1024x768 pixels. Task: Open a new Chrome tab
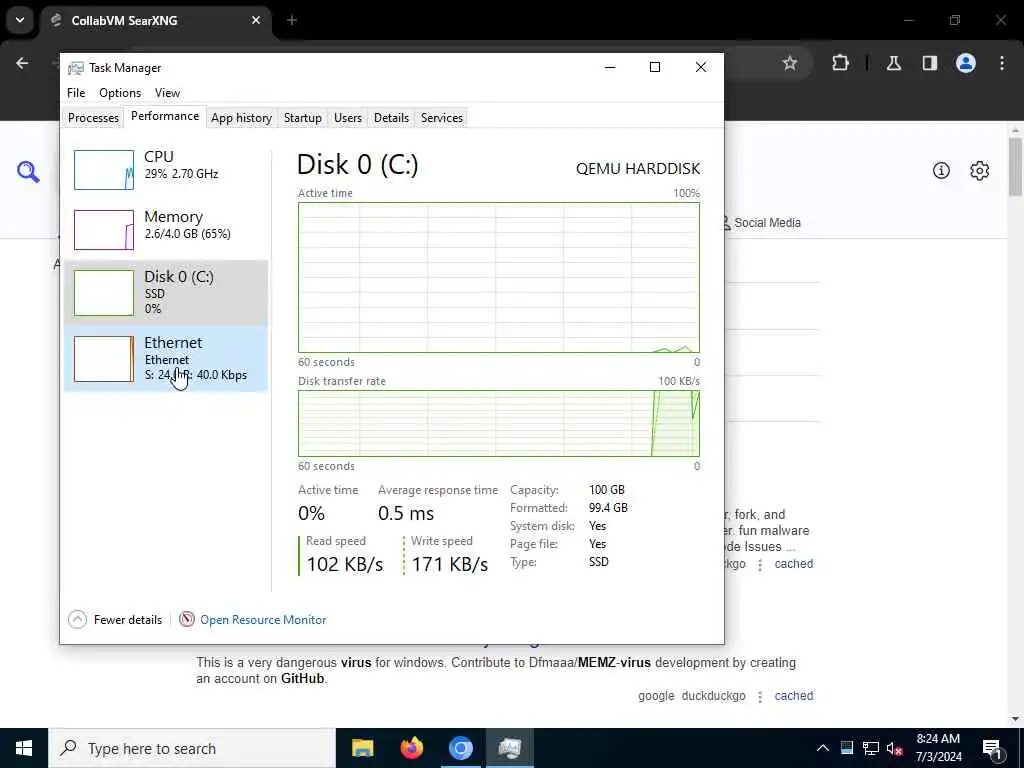[292, 20]
